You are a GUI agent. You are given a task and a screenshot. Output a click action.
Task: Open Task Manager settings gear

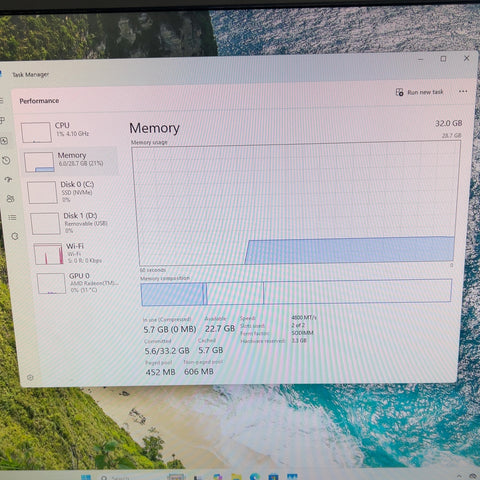point(30,377)
